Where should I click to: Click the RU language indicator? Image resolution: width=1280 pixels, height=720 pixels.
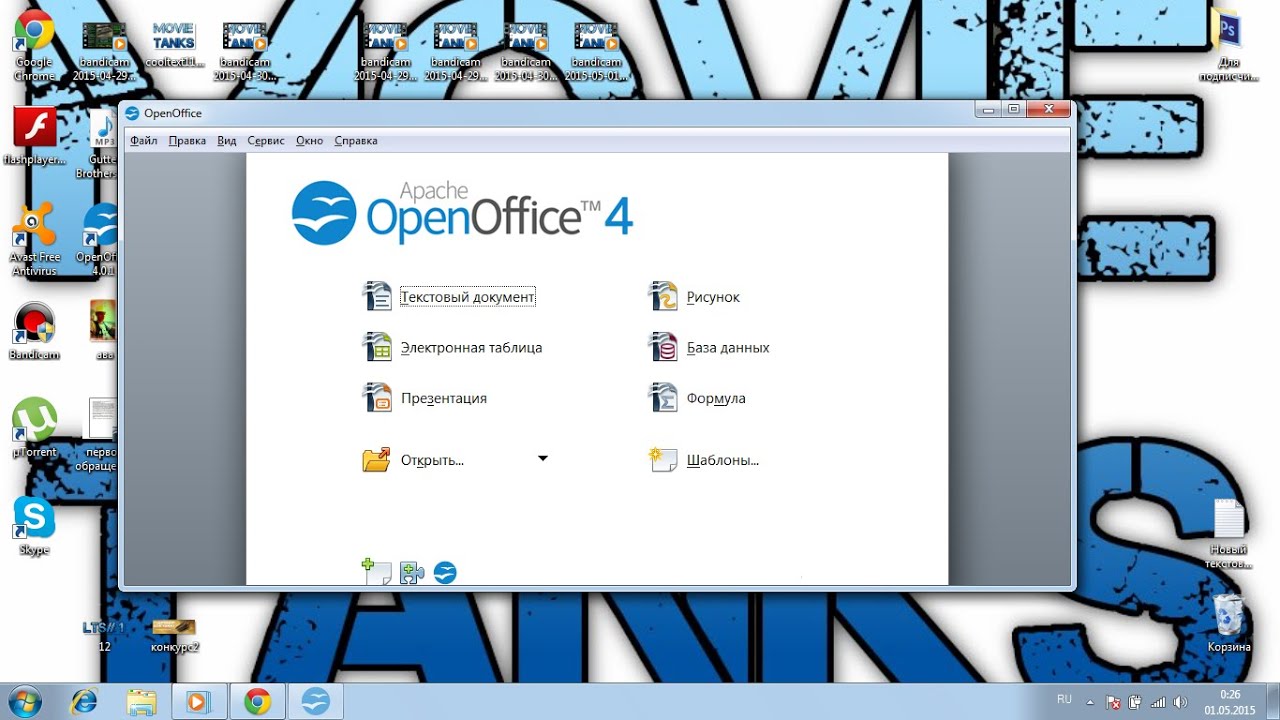pyautogui.click(x=1064, y=699)
